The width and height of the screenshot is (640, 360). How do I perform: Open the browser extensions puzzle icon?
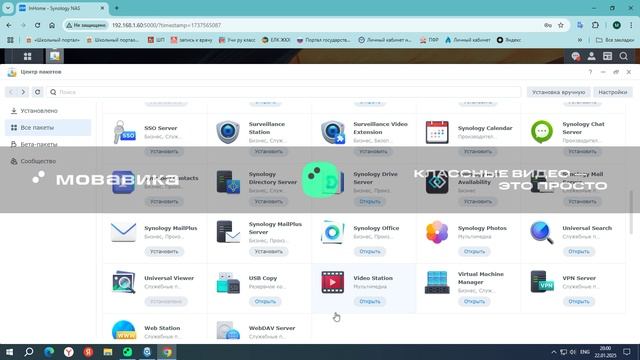click(x=595, y=25)
